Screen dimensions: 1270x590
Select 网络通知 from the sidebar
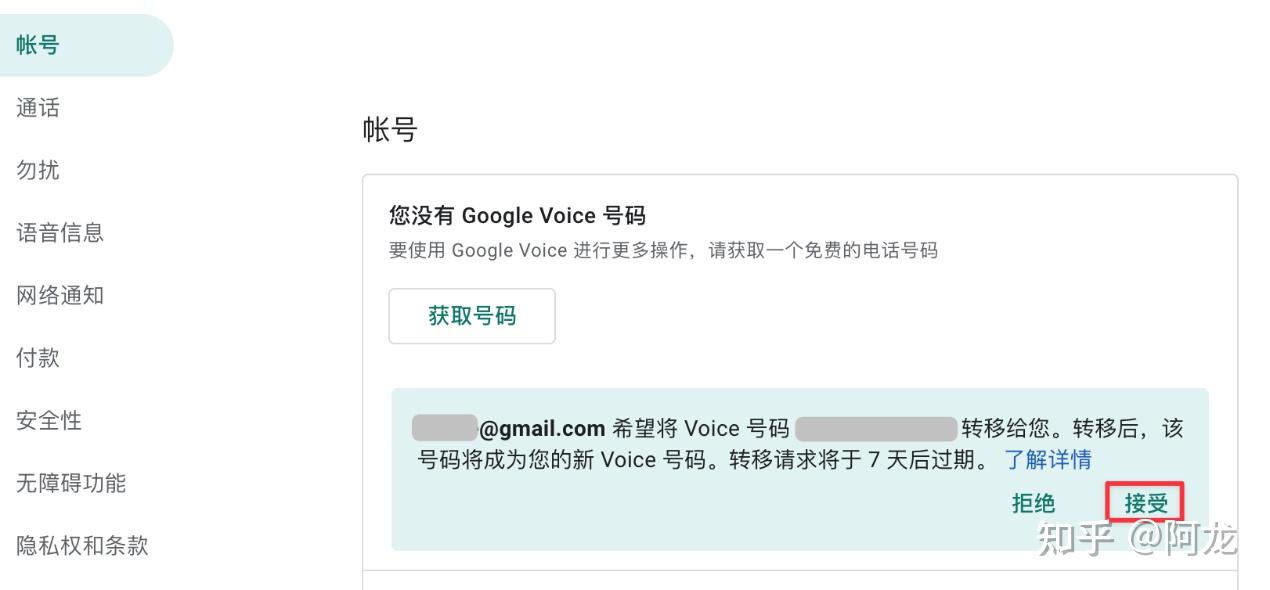(x=59, y=295)
